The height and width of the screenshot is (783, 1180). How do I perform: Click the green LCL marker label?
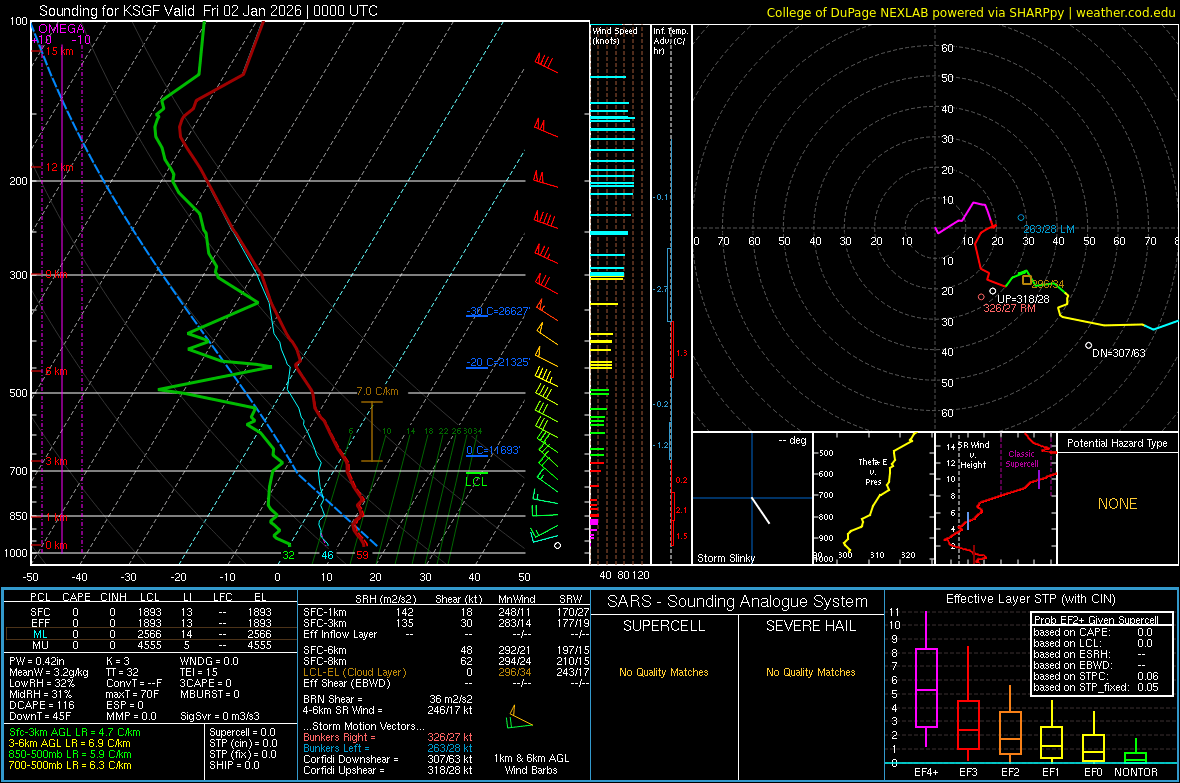pos(476,482)
